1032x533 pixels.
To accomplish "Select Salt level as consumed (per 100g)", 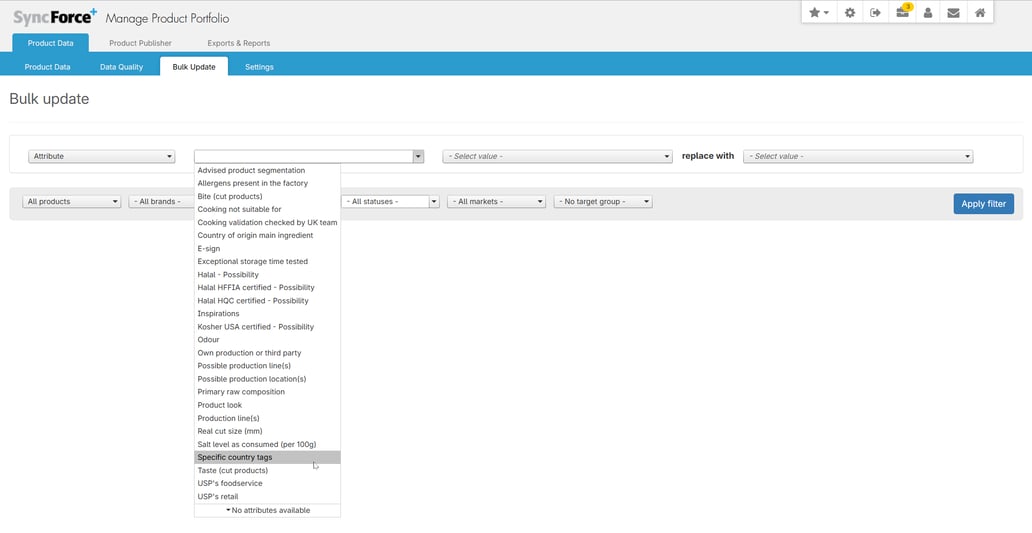I will pyautogui.click(x=267, y=444).
